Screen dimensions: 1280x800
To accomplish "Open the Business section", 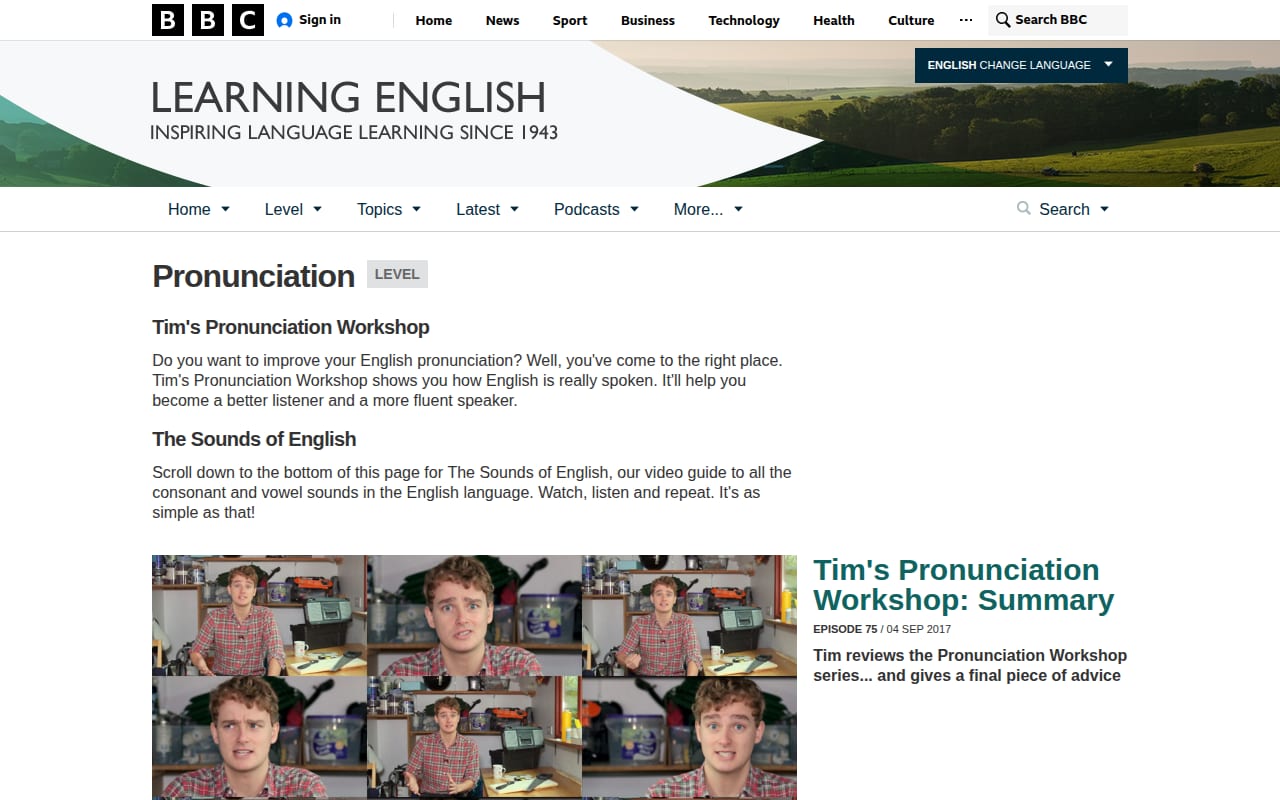I will point(648,20).
